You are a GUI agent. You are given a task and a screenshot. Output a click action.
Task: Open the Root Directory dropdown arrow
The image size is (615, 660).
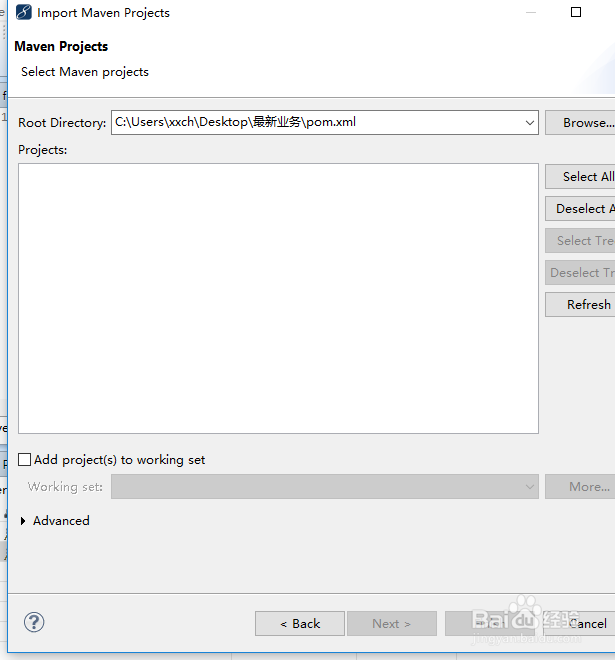(530, 122)
